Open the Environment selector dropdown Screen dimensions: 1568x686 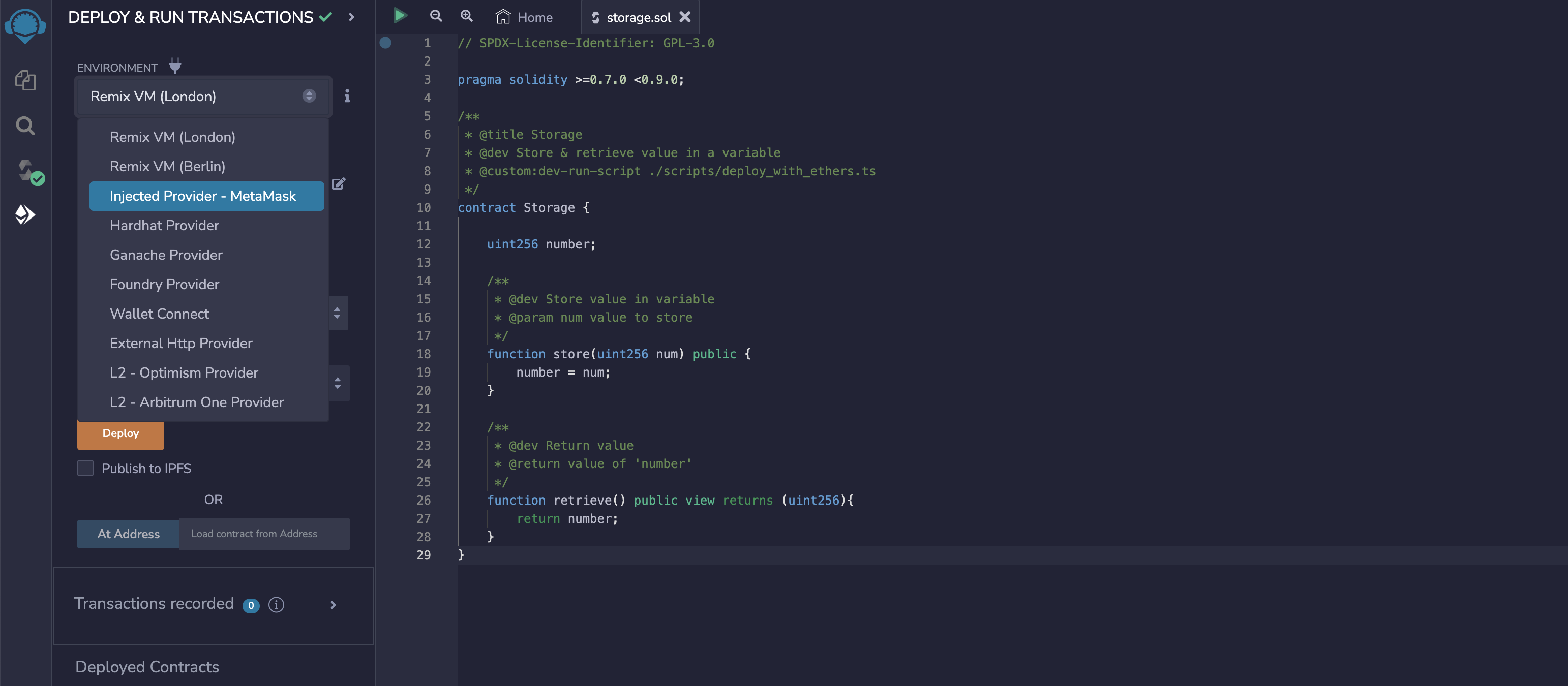[x=203, y=96]
